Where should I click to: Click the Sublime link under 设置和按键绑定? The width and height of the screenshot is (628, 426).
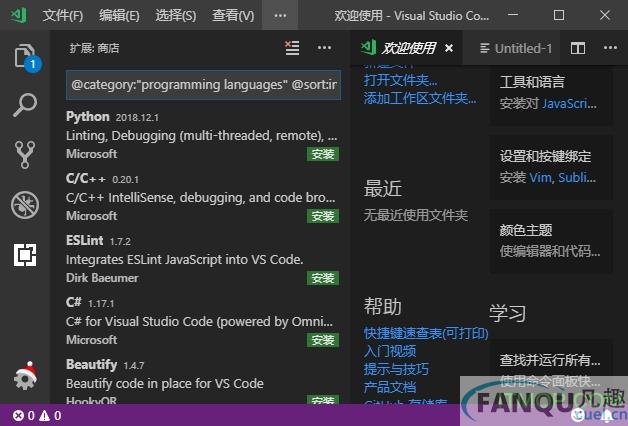(x=577, y=177)
